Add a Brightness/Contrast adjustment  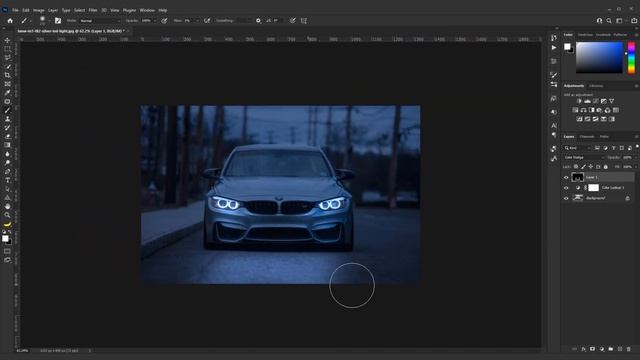tap(579, 101)
